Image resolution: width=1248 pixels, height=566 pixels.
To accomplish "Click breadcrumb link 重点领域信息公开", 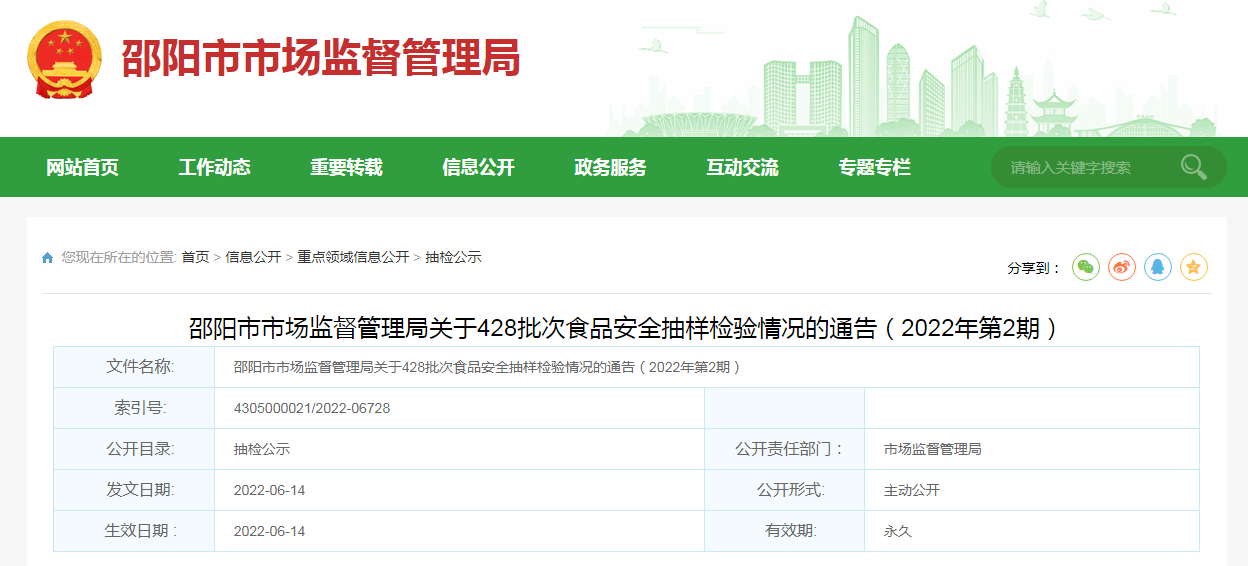I will pyautogui.click(x=353, y=257).
